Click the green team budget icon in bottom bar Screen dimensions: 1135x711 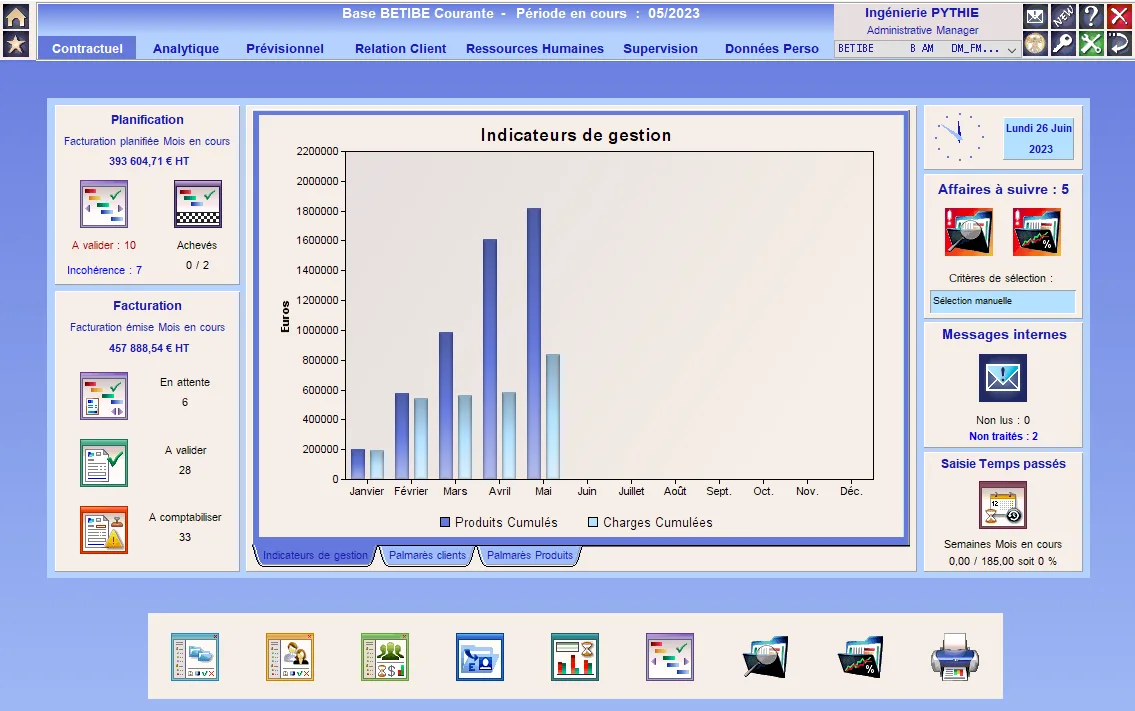385,657
